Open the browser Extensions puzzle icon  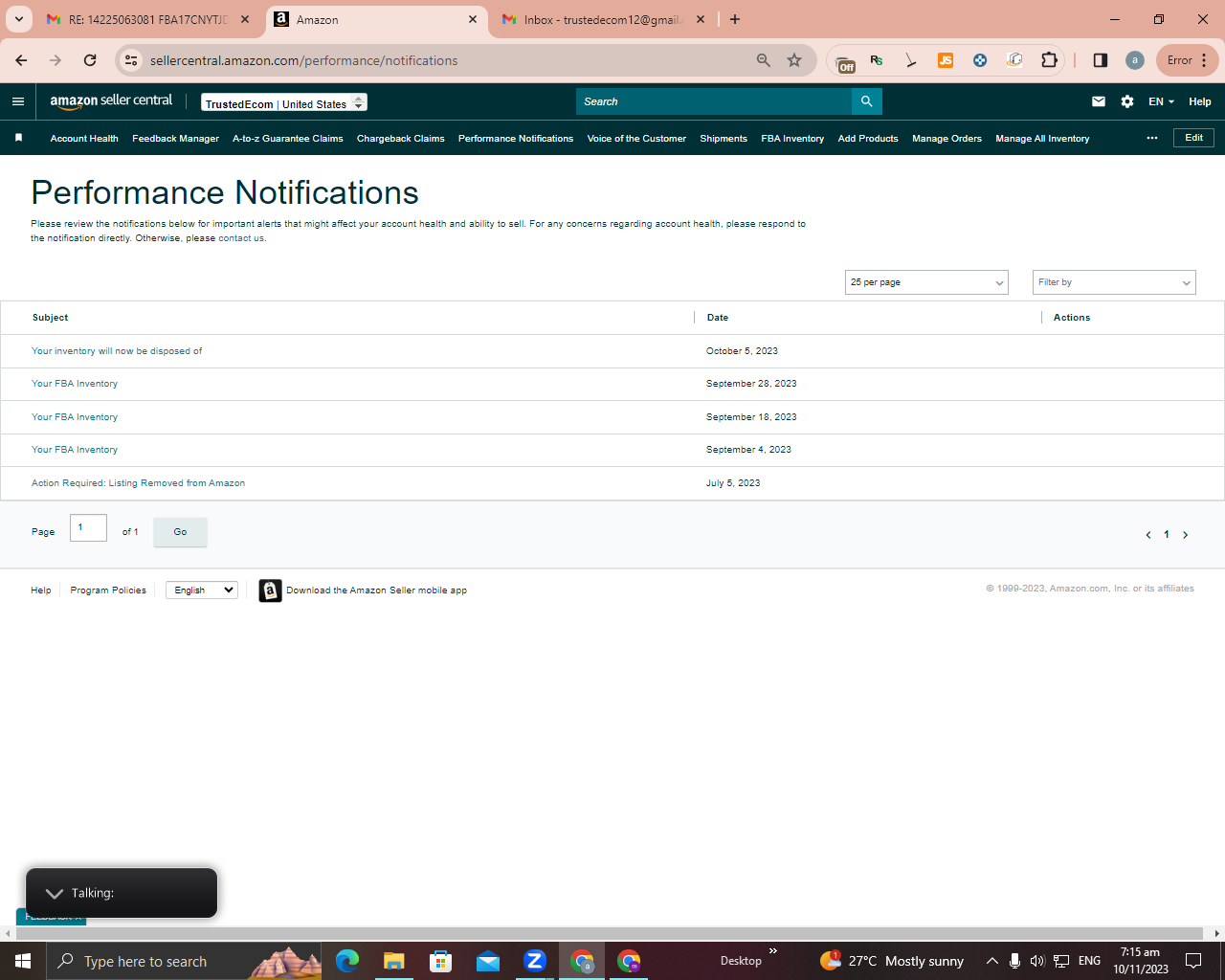click(x=1049, y=60)
